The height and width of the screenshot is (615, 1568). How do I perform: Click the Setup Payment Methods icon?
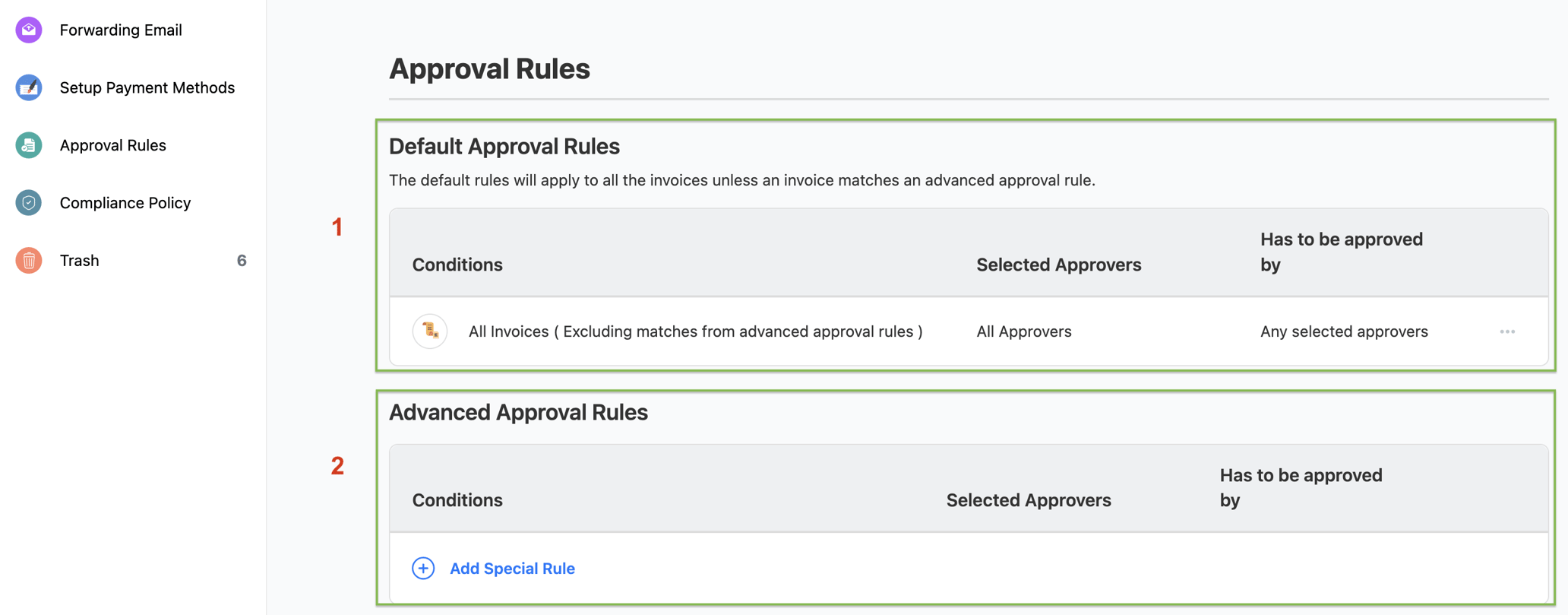(x=27, y=87)
